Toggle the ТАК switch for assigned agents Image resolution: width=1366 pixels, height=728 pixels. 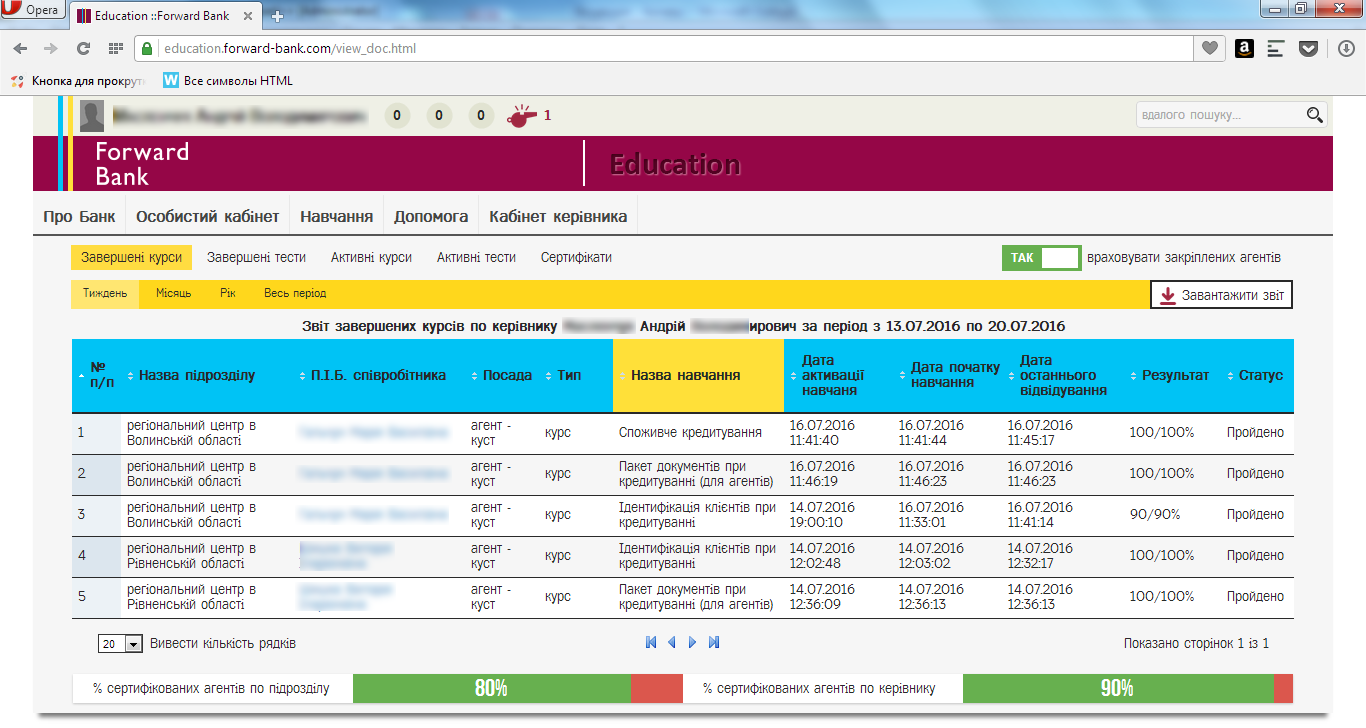1042,258
